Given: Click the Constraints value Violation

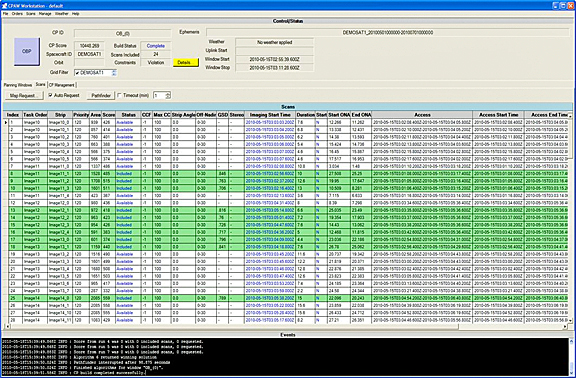Looking at the screenshot, I should (156, 63).
